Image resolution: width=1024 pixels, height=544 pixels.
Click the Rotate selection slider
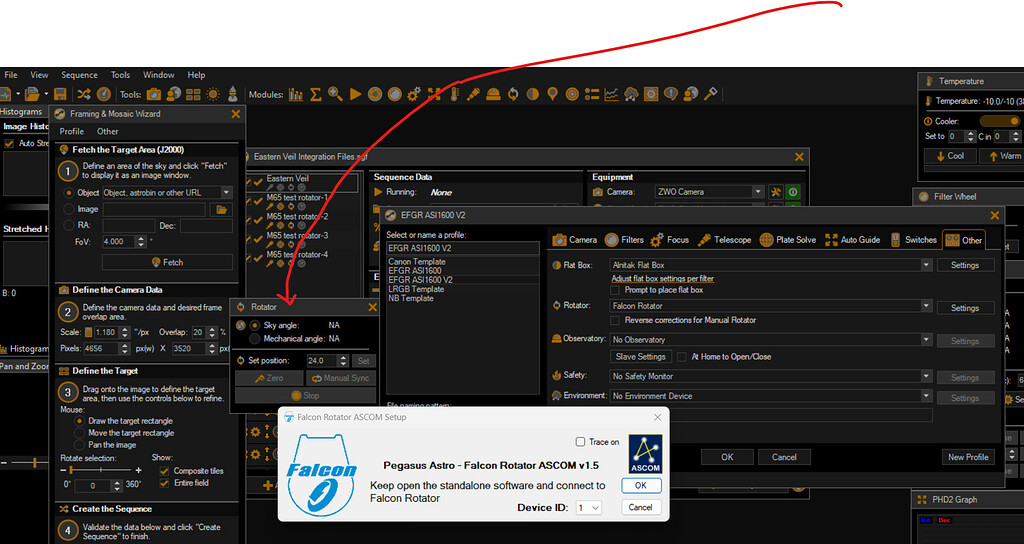101,470
